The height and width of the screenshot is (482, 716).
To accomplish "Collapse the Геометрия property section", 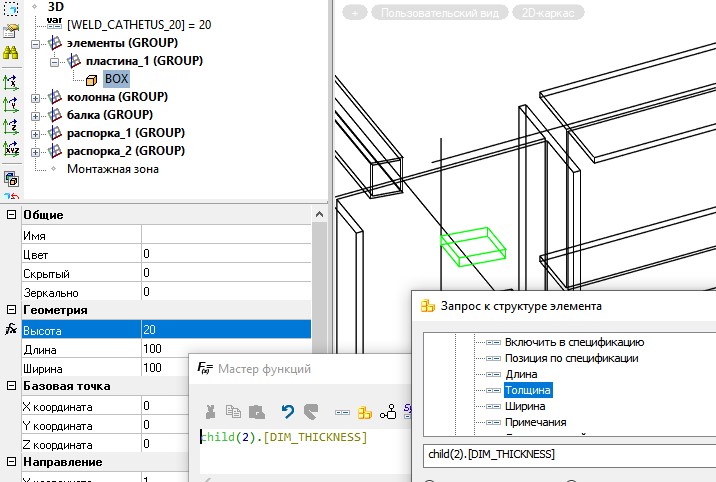I will pos(11,310).
